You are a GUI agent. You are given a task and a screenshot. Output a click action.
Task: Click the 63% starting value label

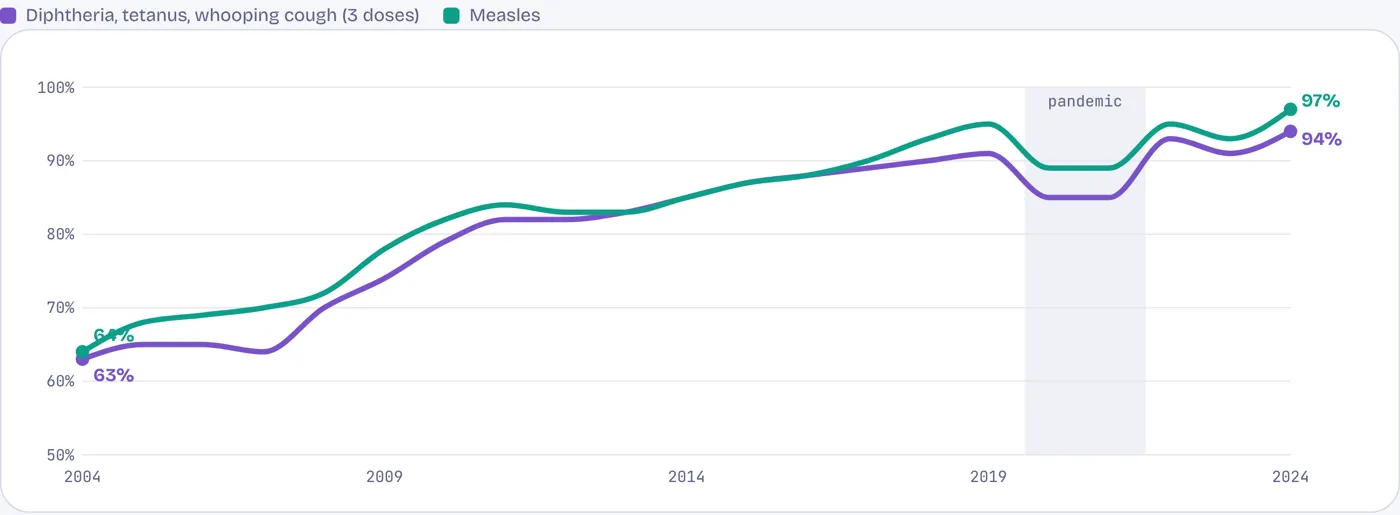coord(113,376)
